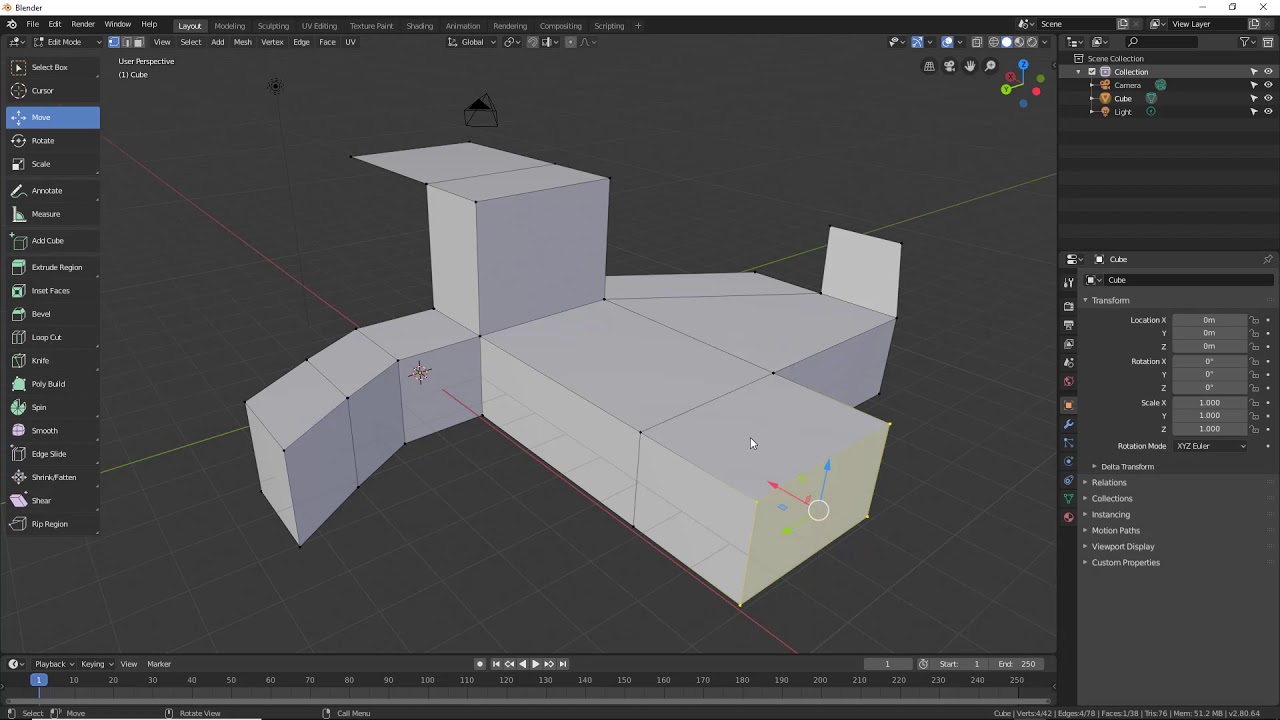Image resolution: width=1280 pixels, height=720 pixels.
Task: Activate the Smooth tool
Action: [52, 430]
